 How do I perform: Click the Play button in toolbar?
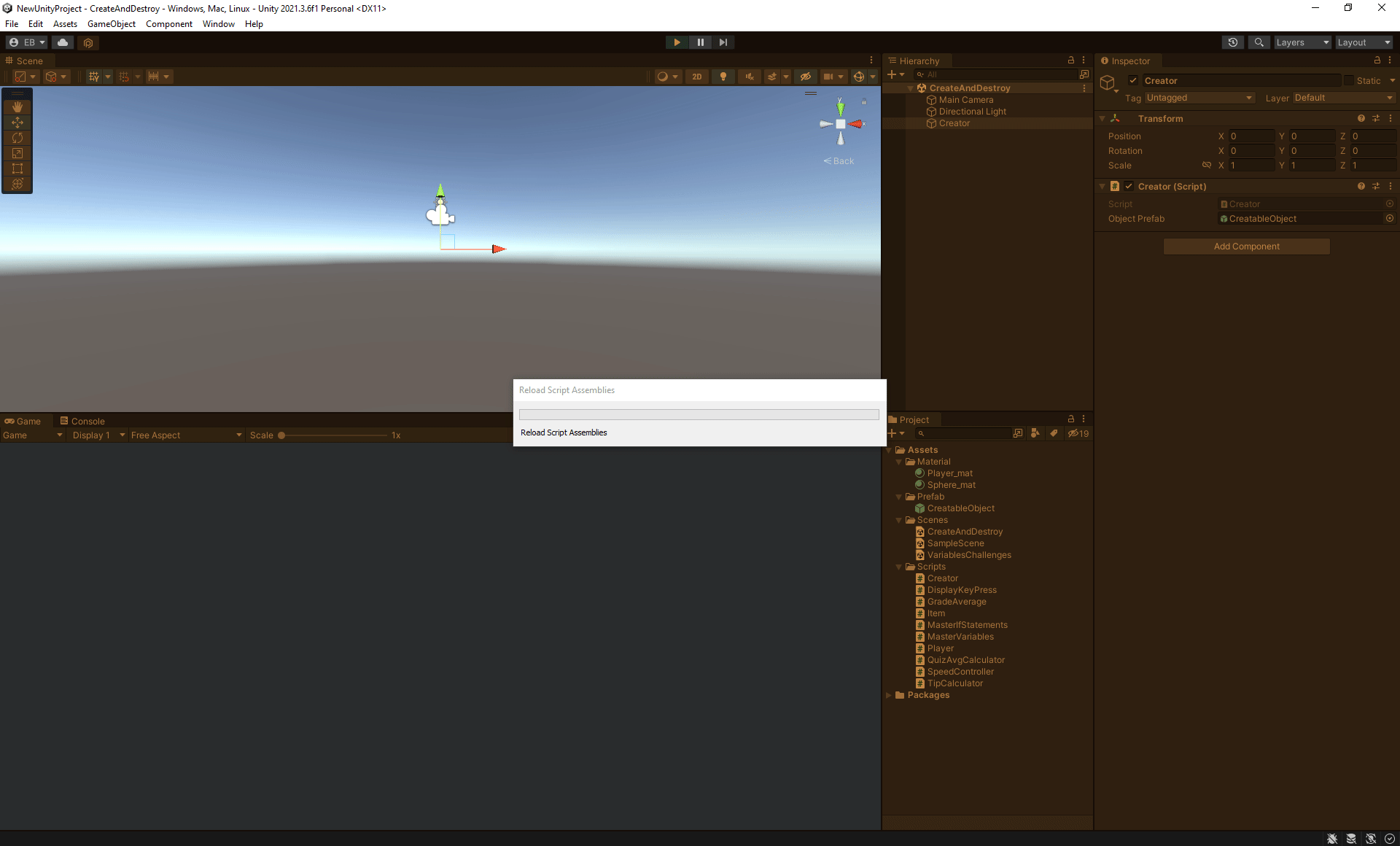[x=677, y=42]
